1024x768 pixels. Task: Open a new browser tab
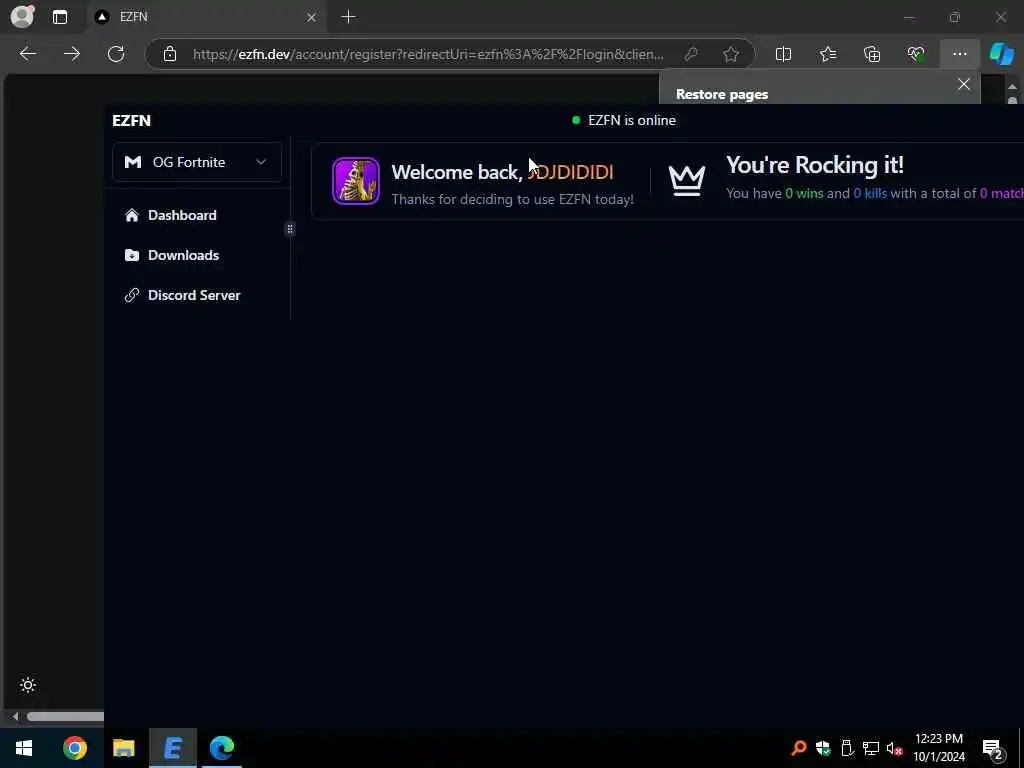point(349,17)
